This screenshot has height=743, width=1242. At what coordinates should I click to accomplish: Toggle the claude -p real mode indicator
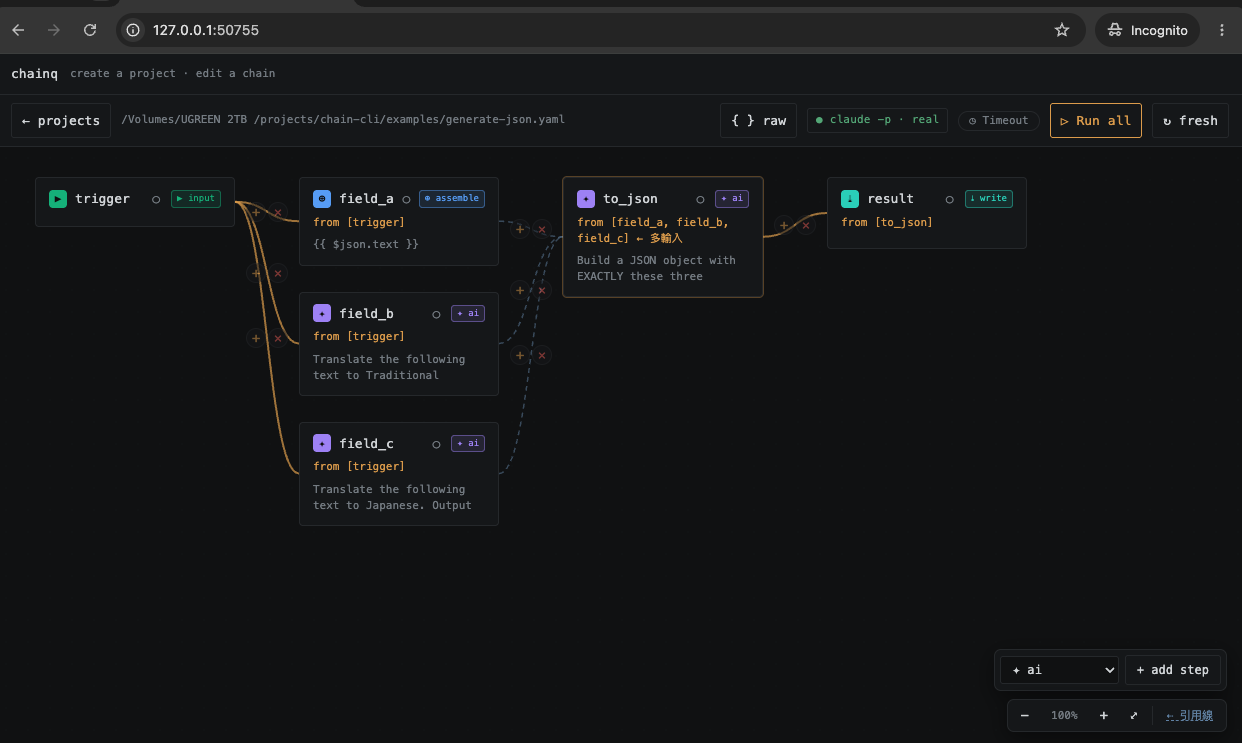(877, 120)
